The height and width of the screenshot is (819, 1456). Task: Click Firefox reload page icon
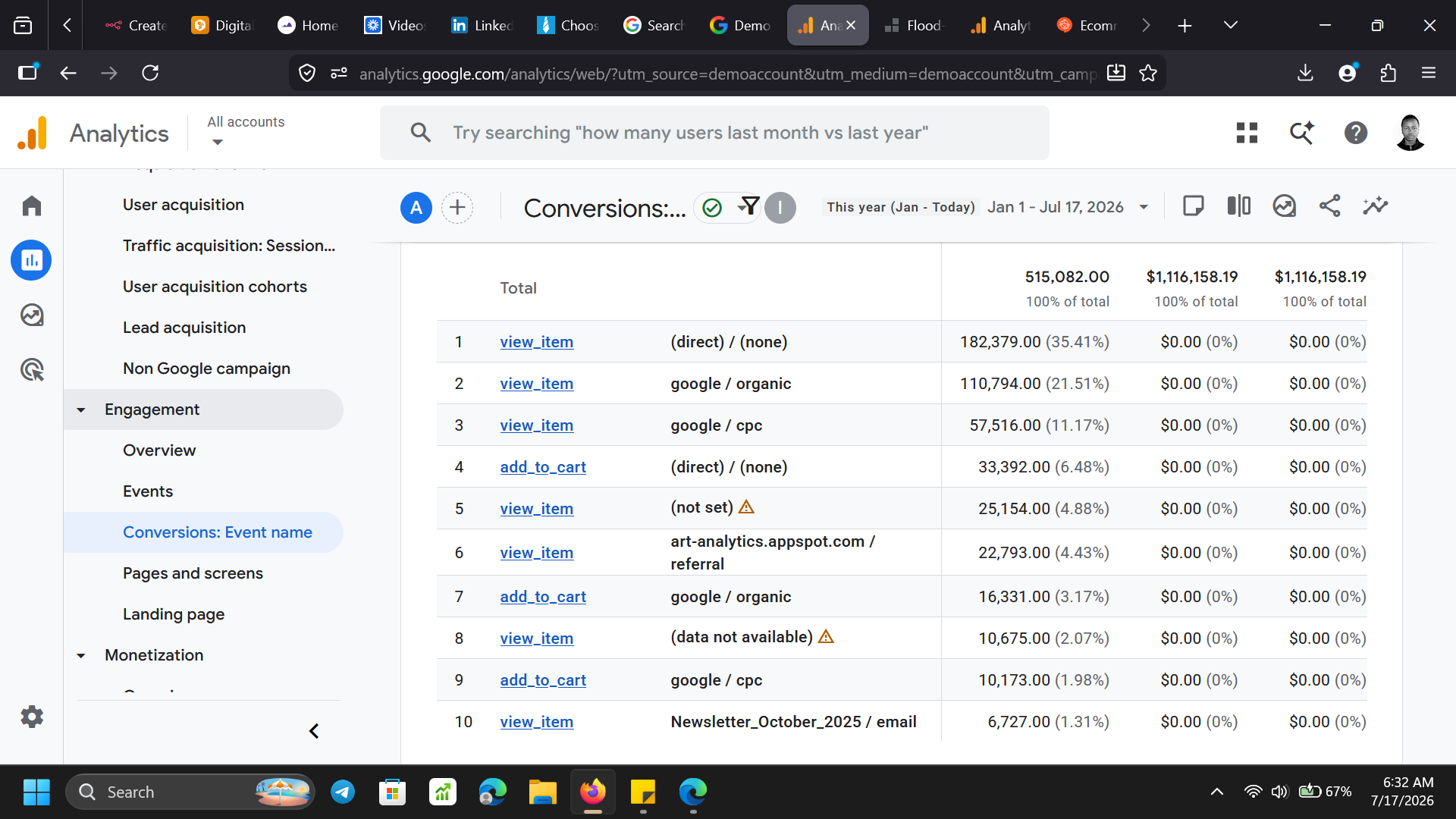pyautogui.click(x=150, y=73)
